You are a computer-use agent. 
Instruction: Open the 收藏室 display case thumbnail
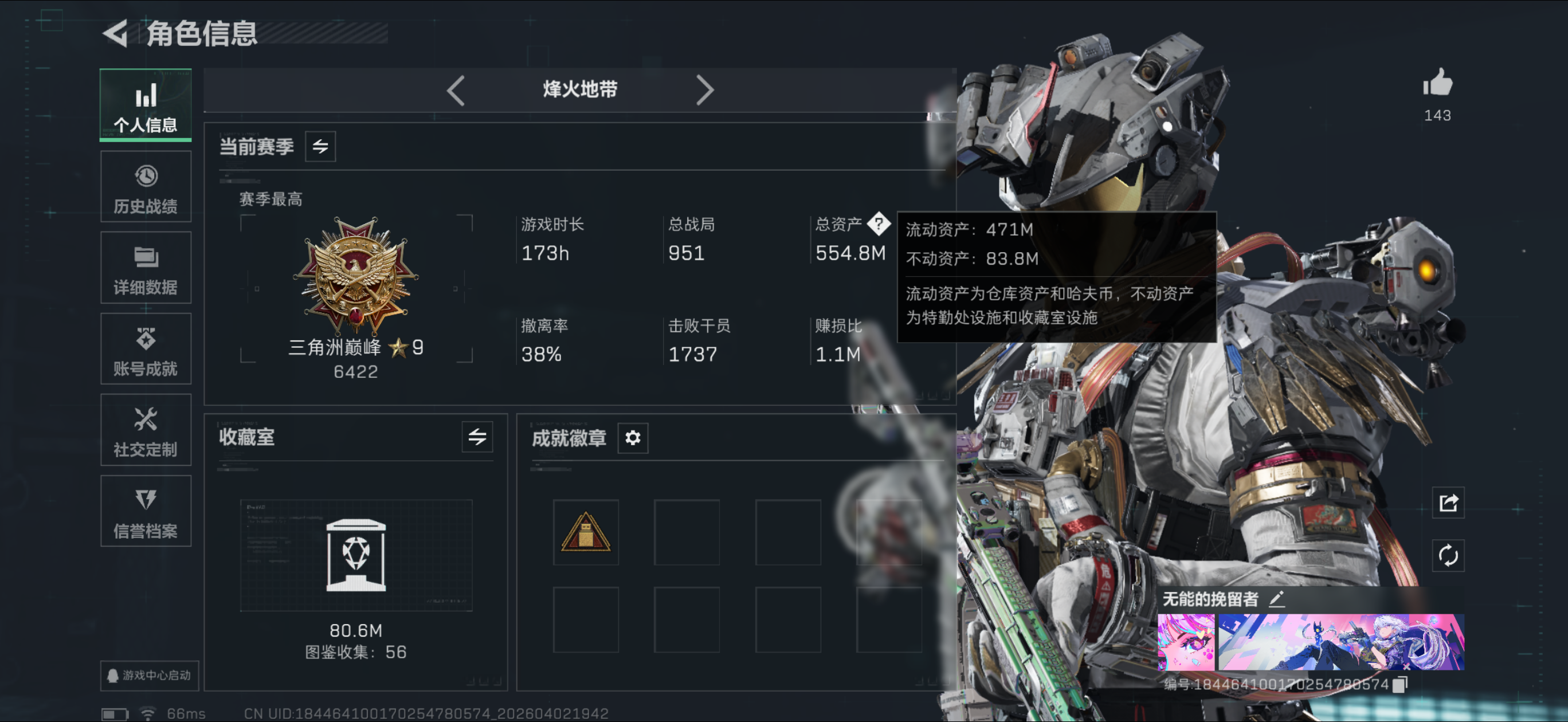pos(356,555)
